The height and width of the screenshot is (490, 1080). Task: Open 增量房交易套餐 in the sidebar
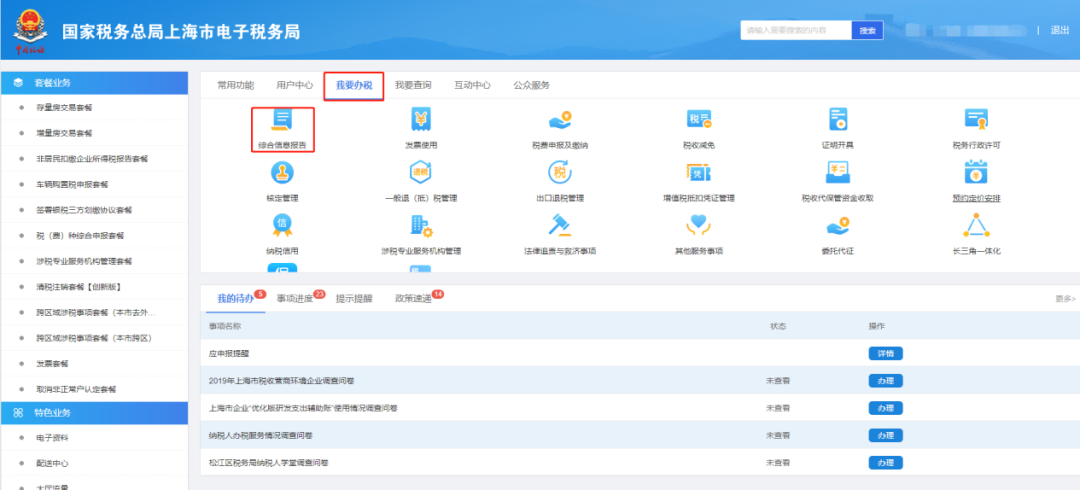click(x=64, y=133)
